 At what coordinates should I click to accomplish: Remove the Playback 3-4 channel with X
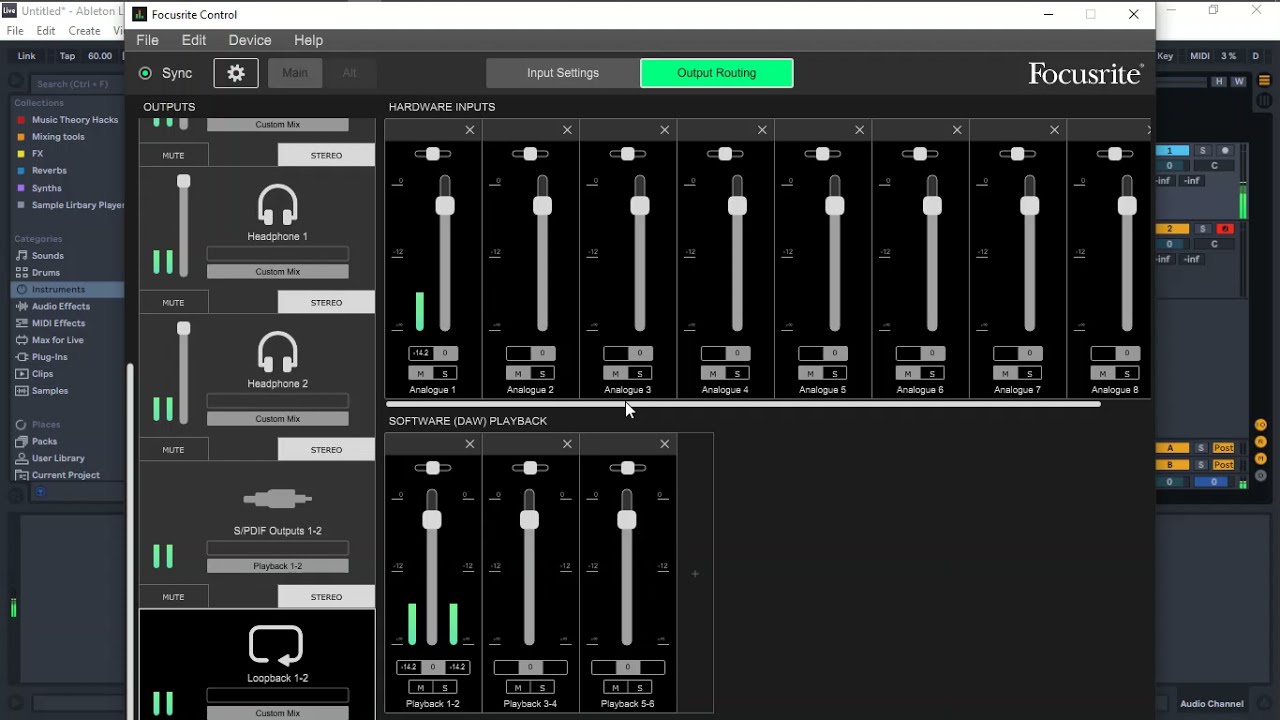567,444
